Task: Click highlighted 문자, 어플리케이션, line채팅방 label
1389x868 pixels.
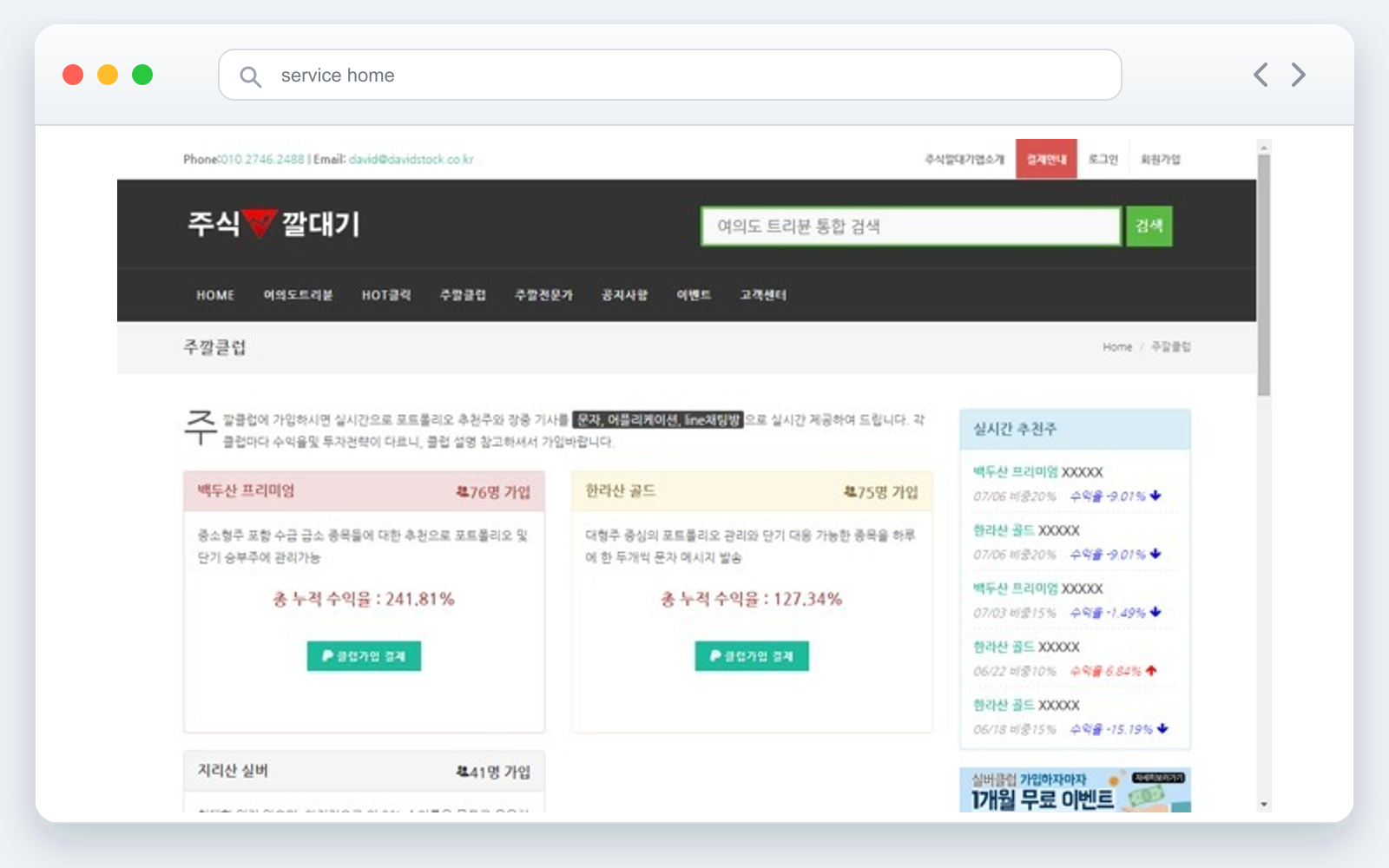Action: coord(658,420)
